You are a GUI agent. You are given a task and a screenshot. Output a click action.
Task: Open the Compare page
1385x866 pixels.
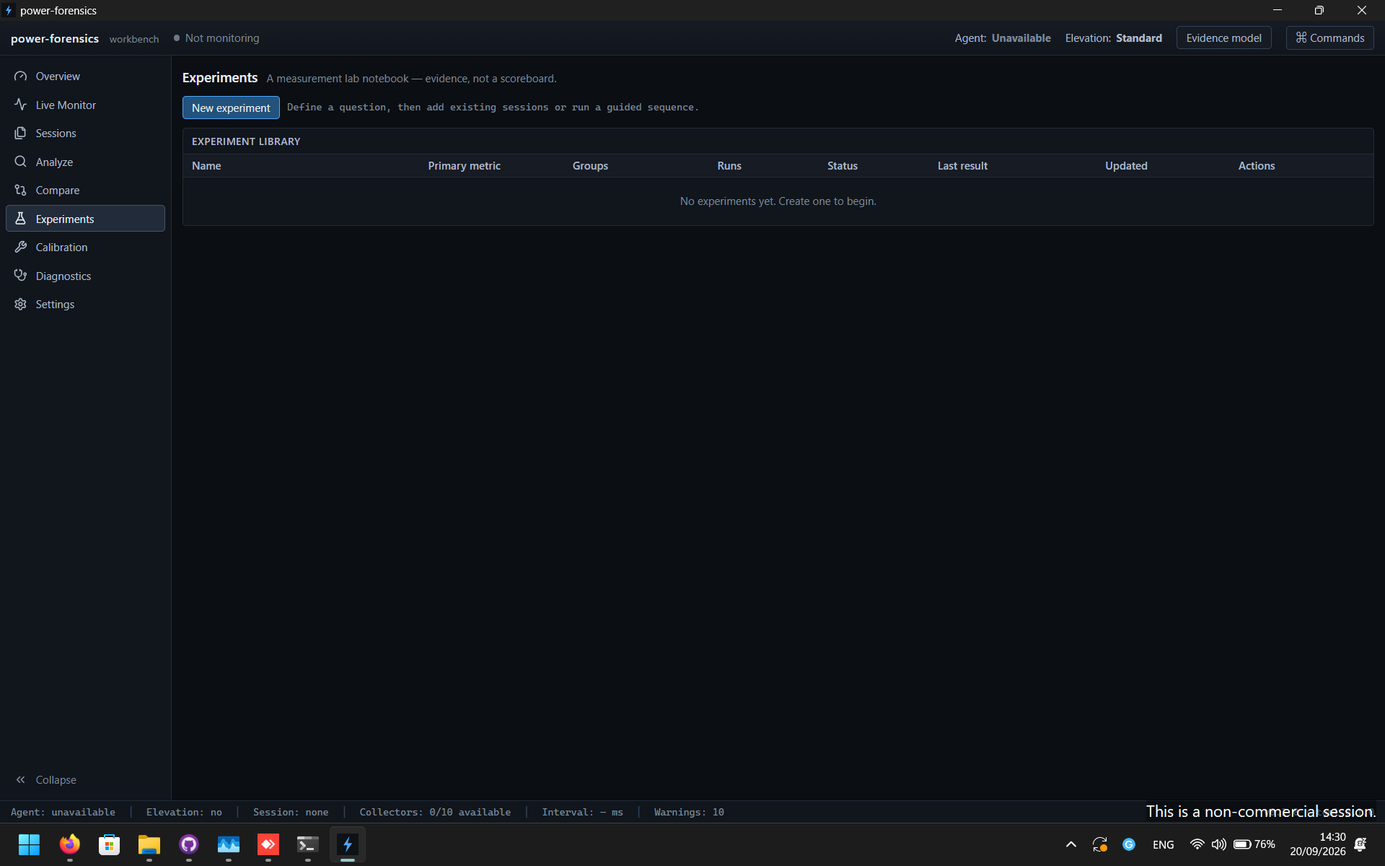[x=85, y=190]
